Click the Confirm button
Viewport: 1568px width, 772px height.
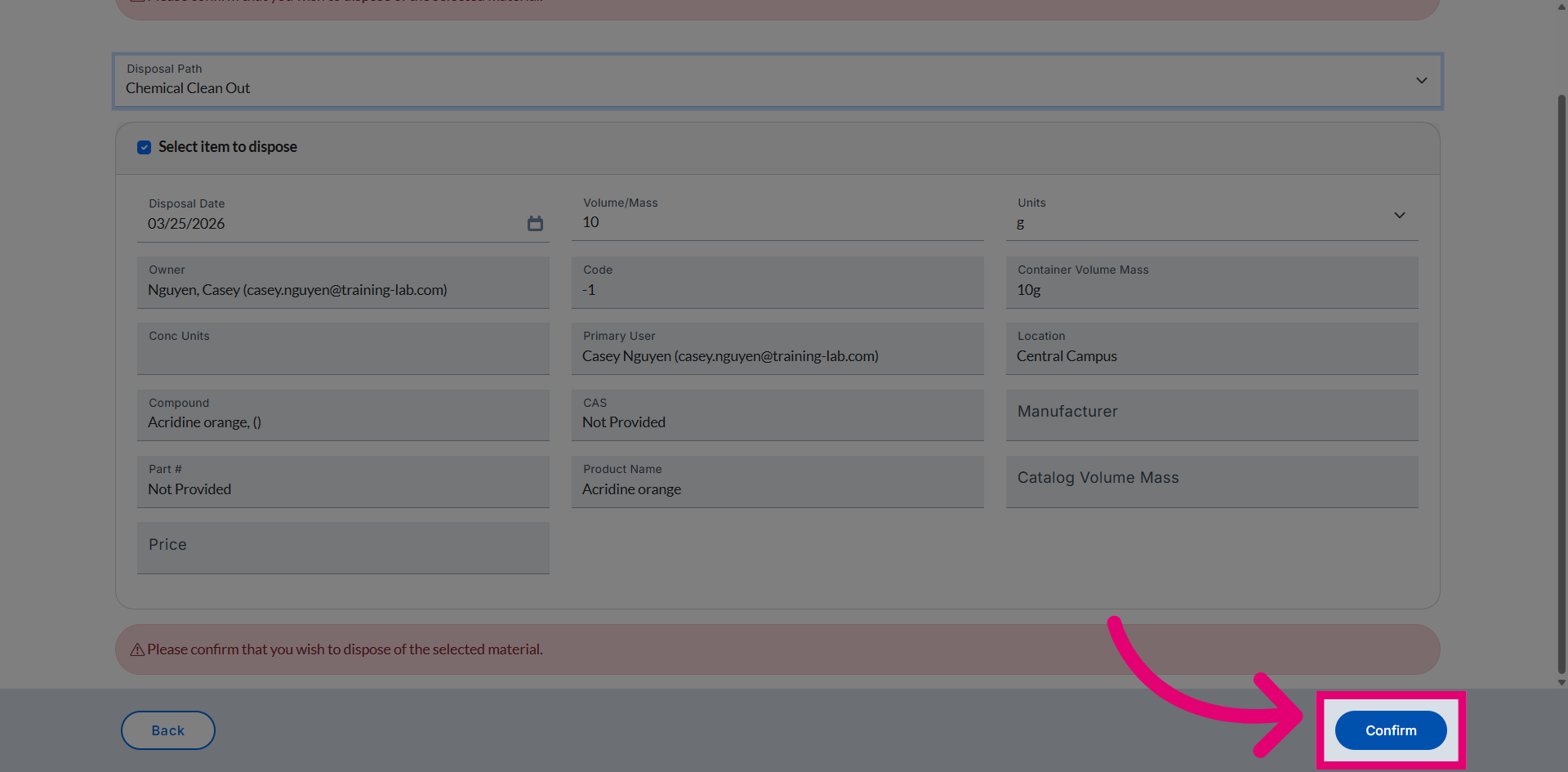click(1391, 730)
